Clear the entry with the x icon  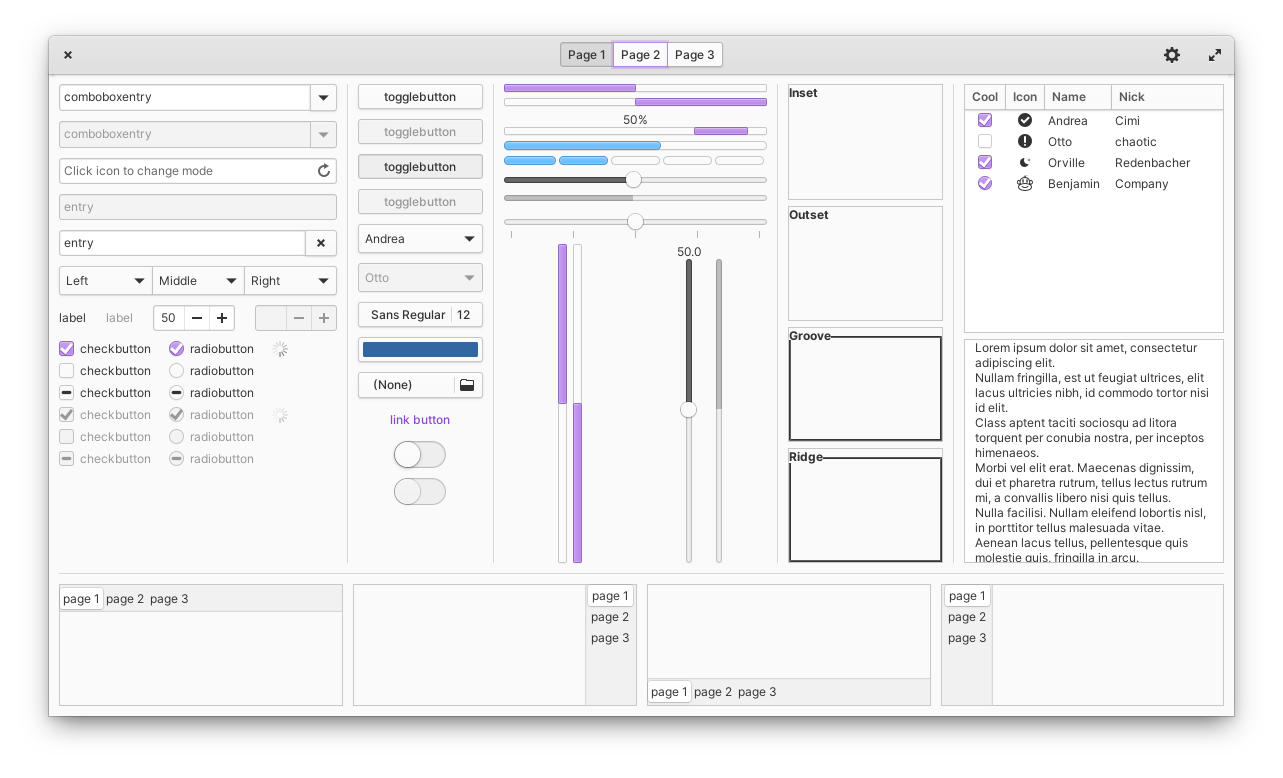click(321, 243)
